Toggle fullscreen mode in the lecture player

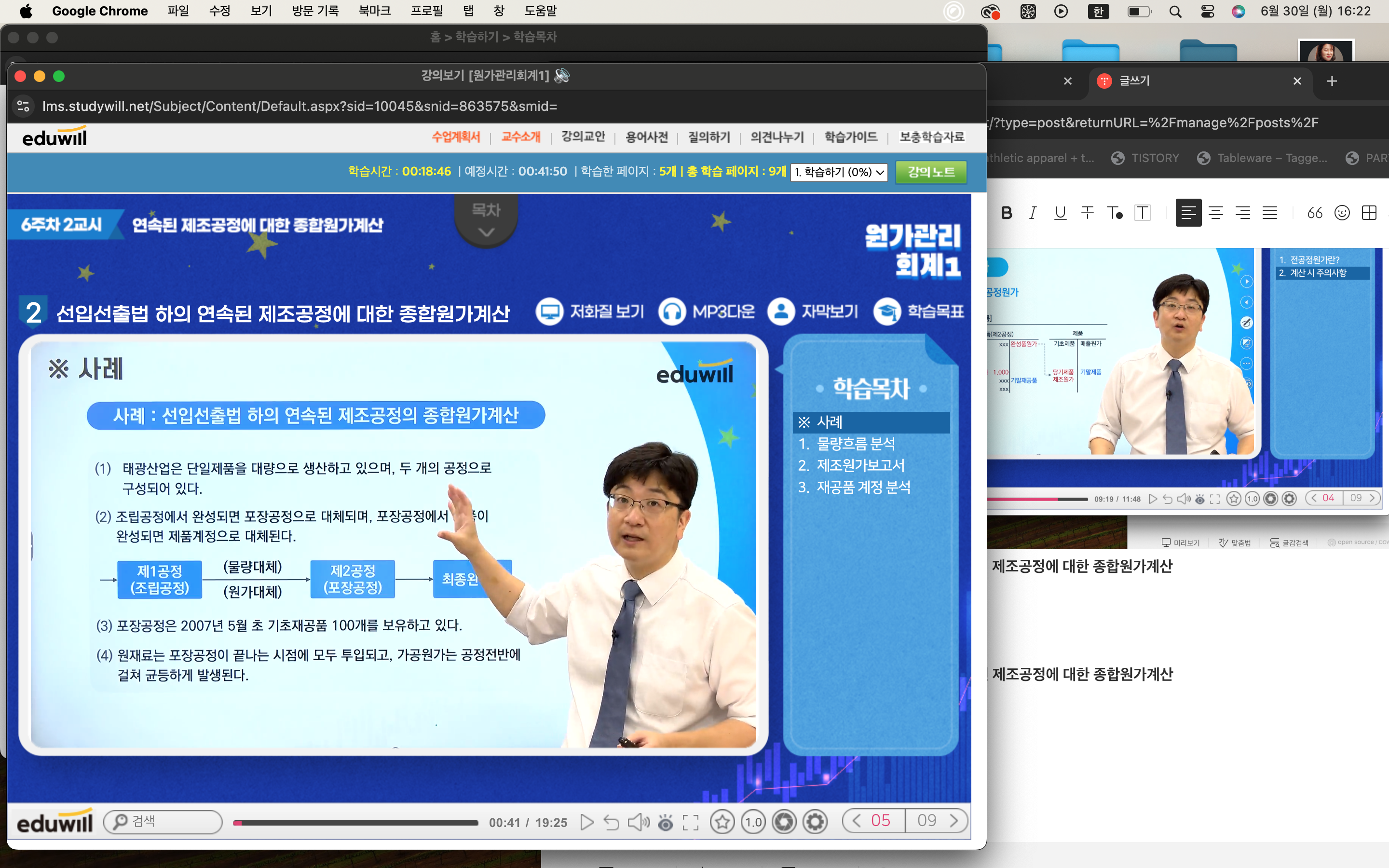pyautogui.click(x=691, y=823)
